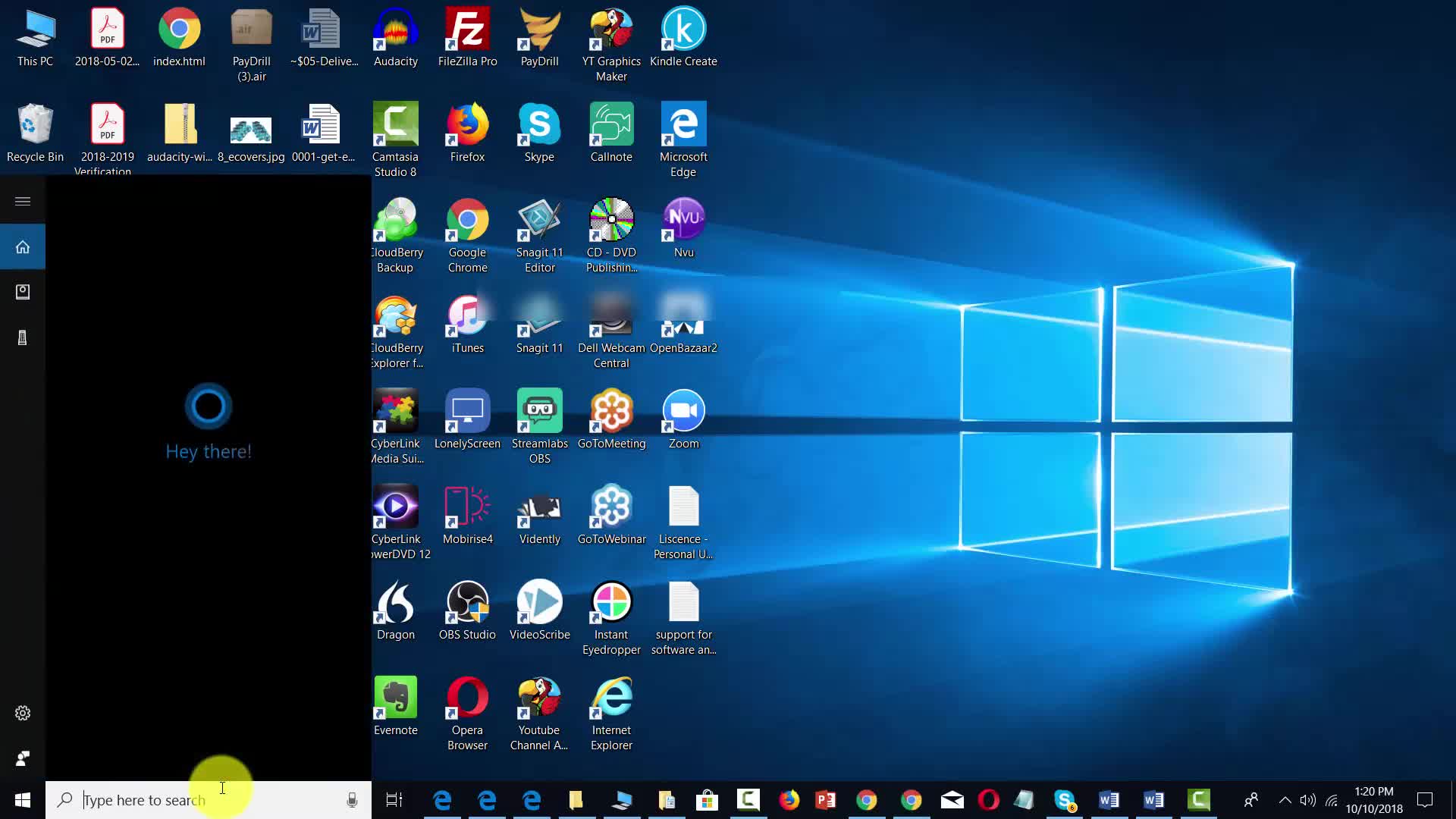Viewport: 1456px width, 819px height.
Task: Select the GoToWebinar shortcut
Action: pyautogui.click(x=611, y=515)
